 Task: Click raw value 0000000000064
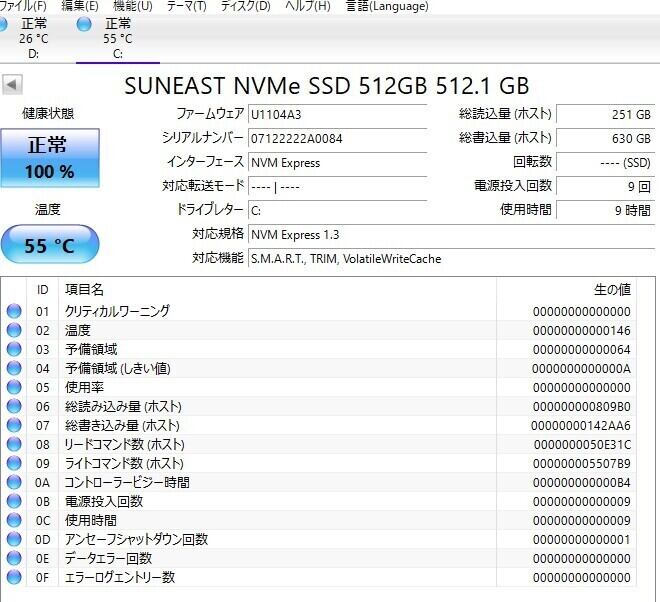pos(582,349)
